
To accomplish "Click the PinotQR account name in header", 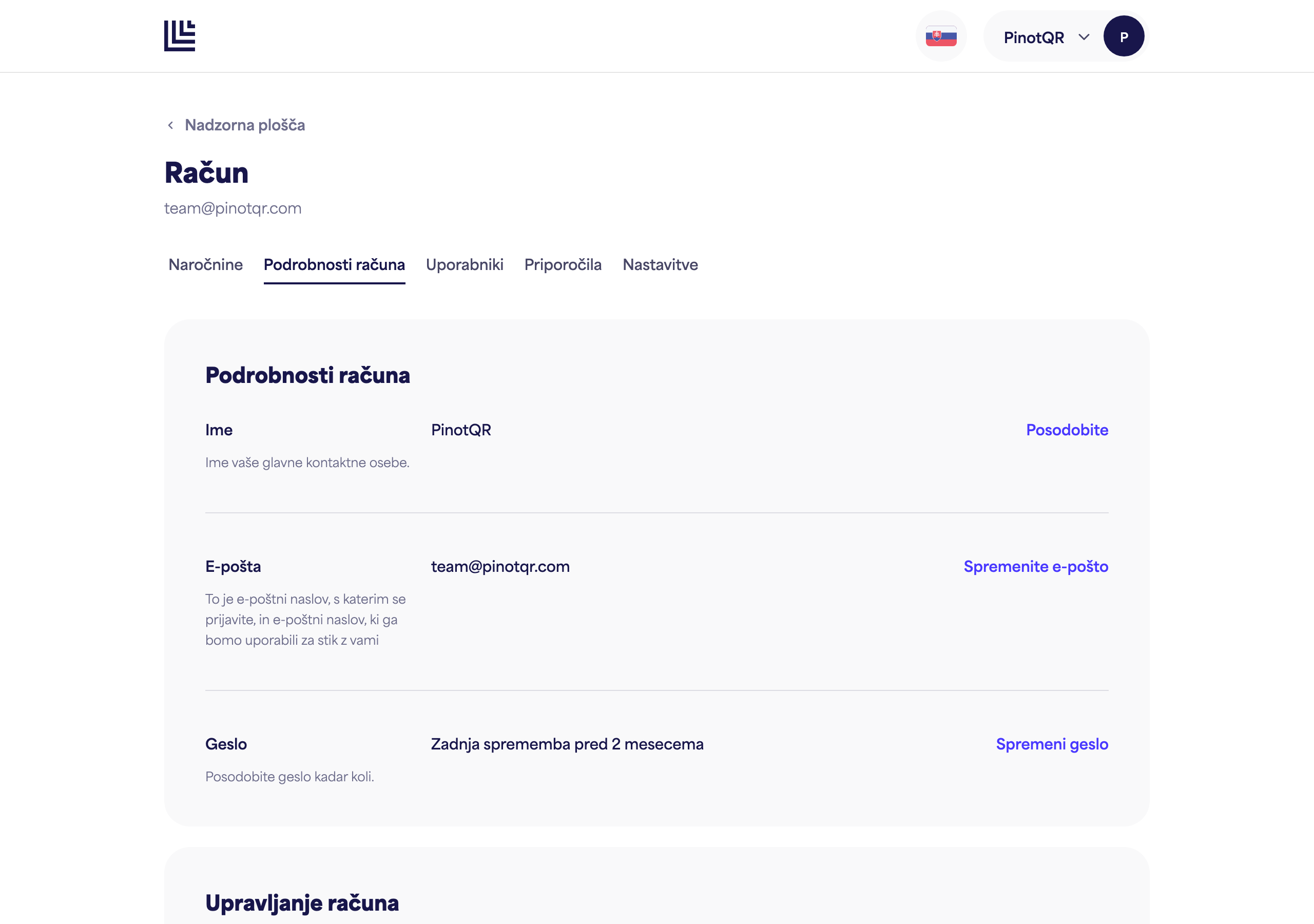I will click(1034, 37).
